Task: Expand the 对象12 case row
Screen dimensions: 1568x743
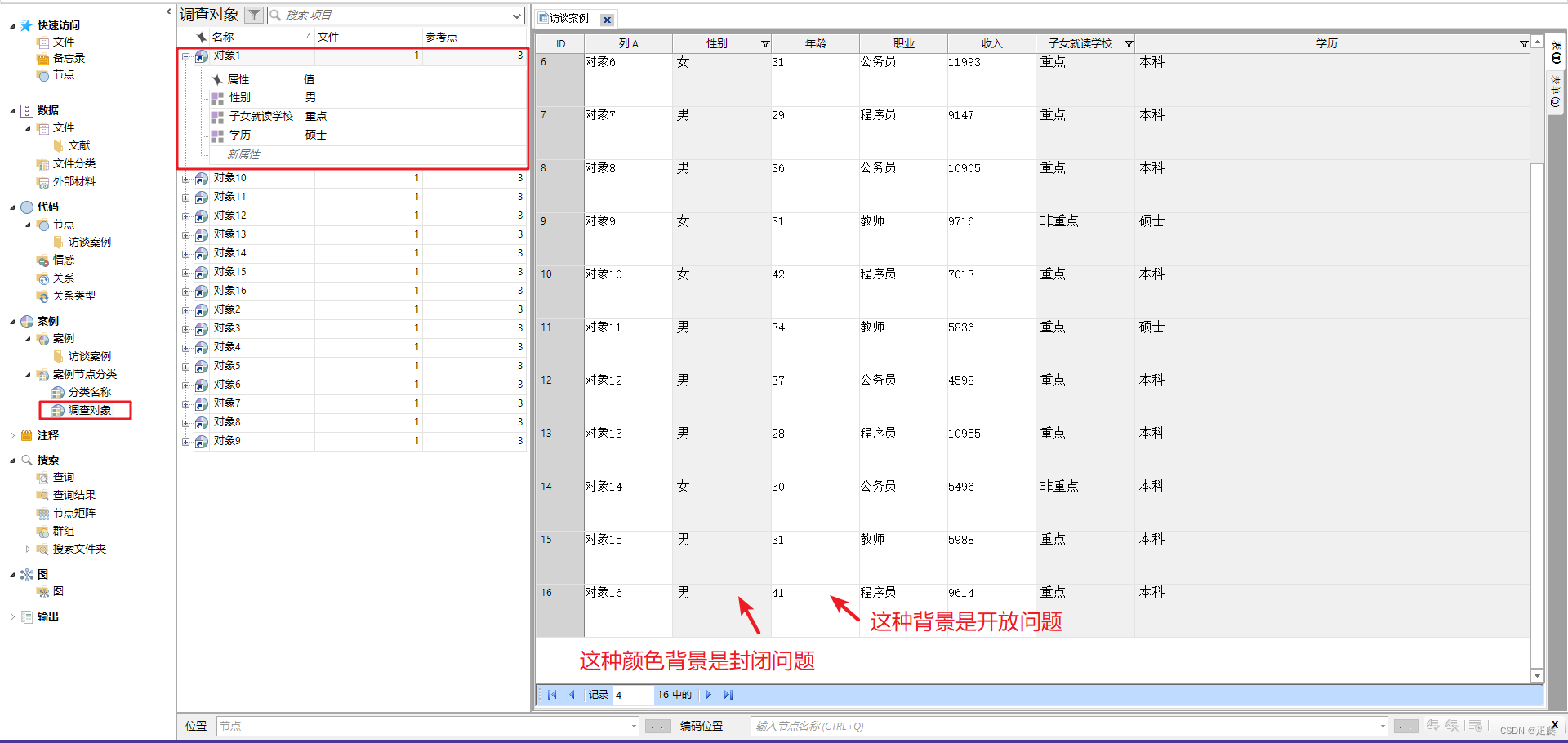Action: tap(186, 216)
